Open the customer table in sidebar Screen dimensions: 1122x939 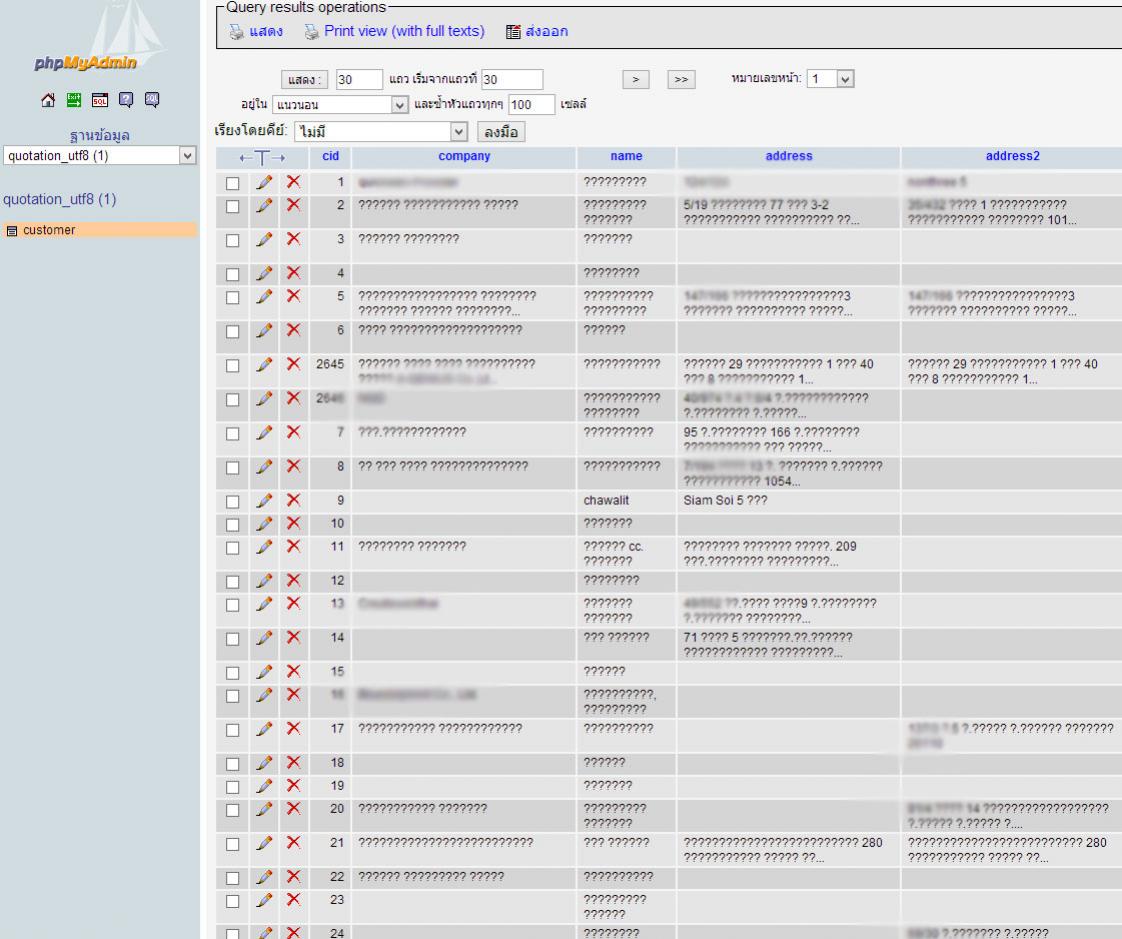pyautogui.click(x=49, y=230)
